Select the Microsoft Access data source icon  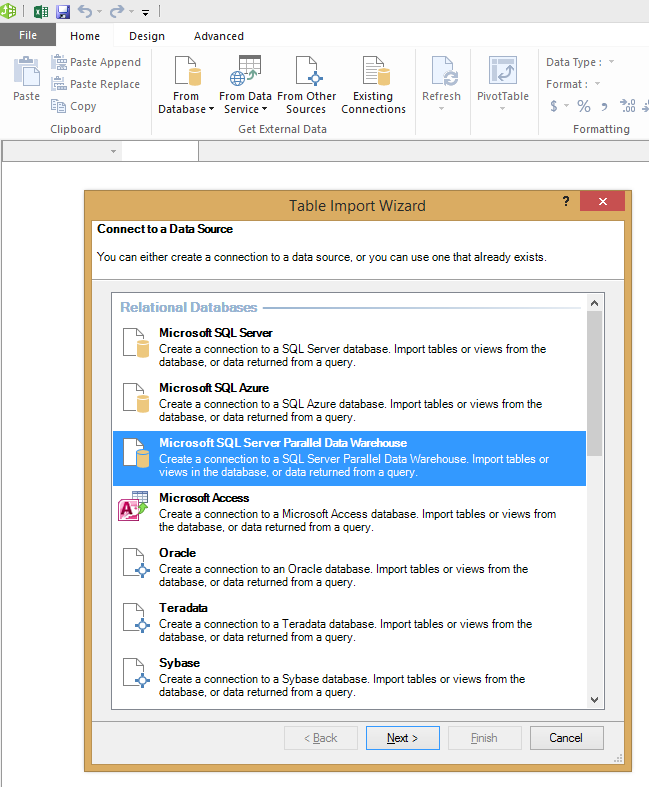(x=134, y=507)
